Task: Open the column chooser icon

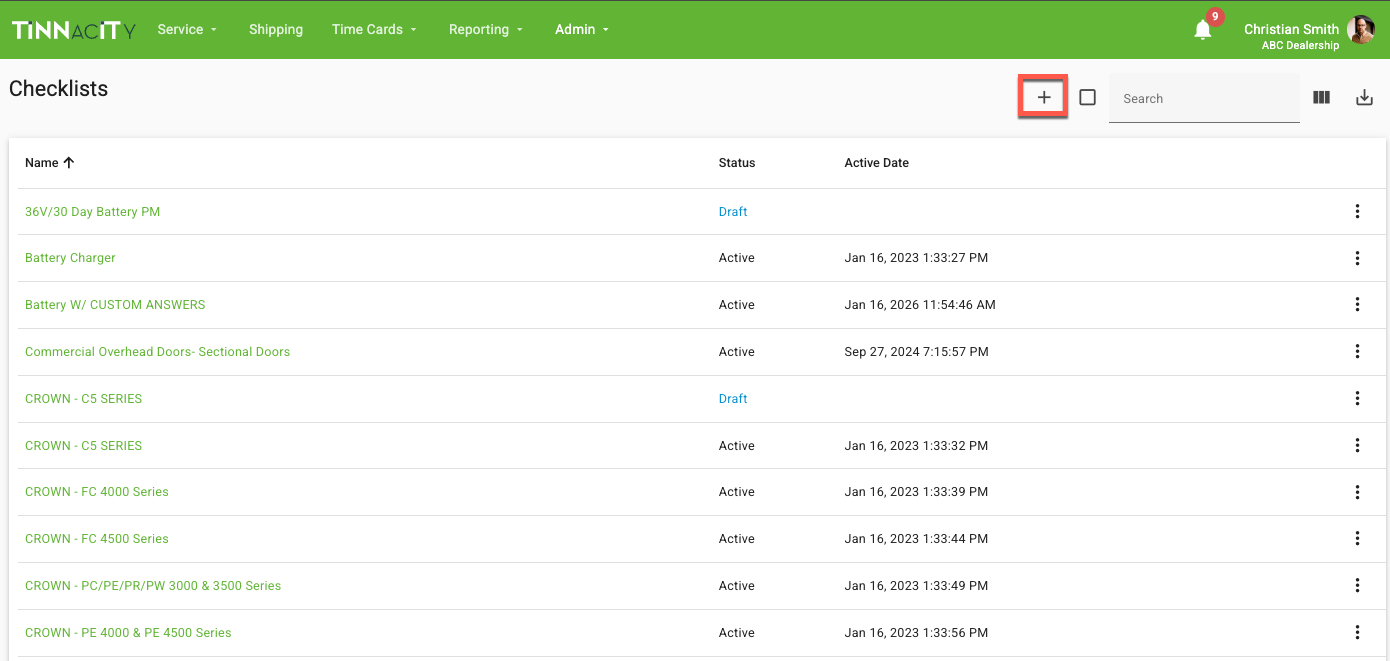Action: point(1321,97)
